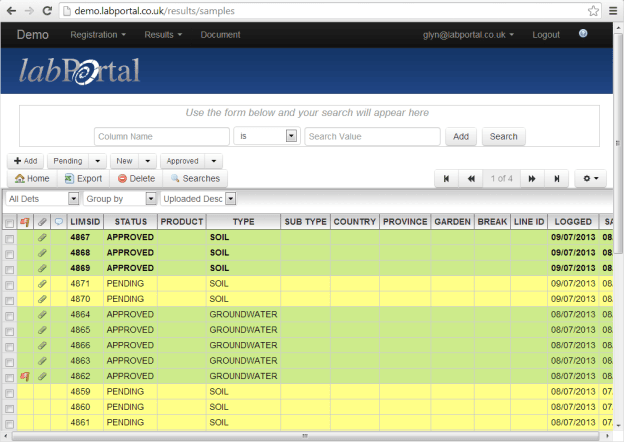Expand the Pending button dropdown arrow
The height and width of the screenshot is (442, 624).
(x=98, y=161)
